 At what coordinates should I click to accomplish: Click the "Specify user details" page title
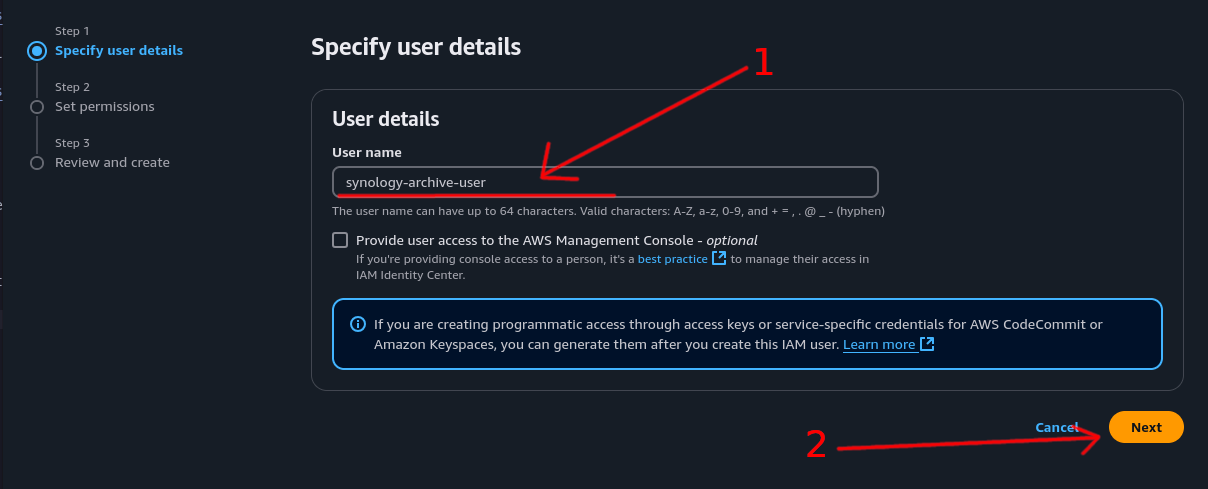[415, 47]
